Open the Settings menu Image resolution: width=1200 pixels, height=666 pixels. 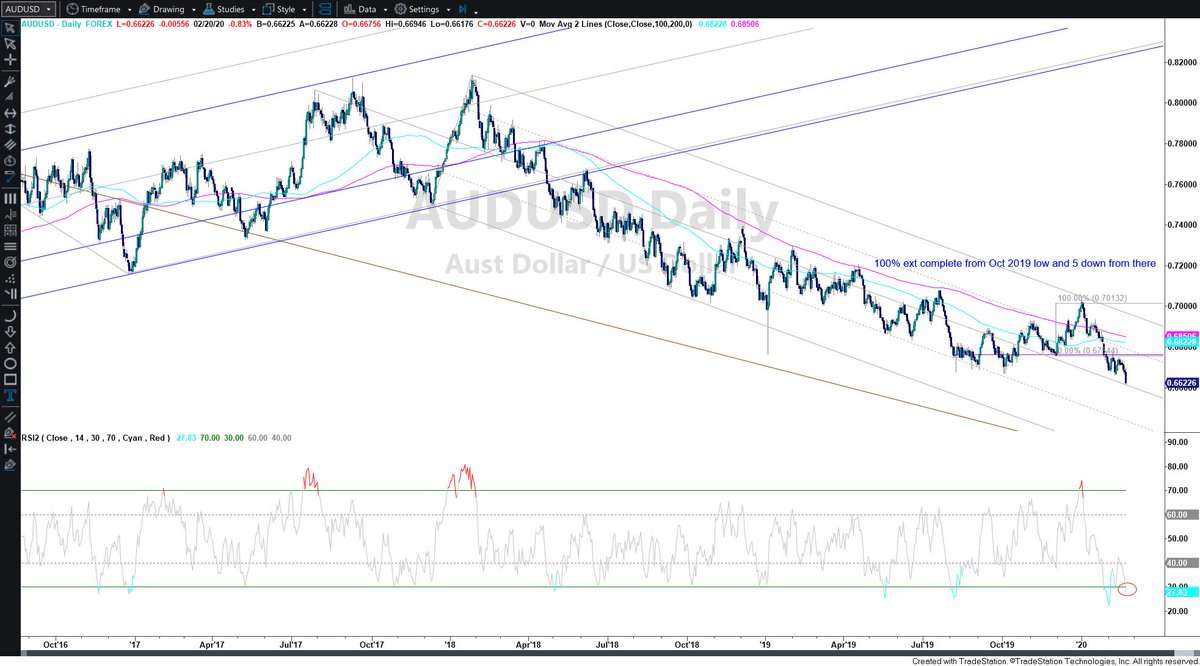(x=418, y=8)
